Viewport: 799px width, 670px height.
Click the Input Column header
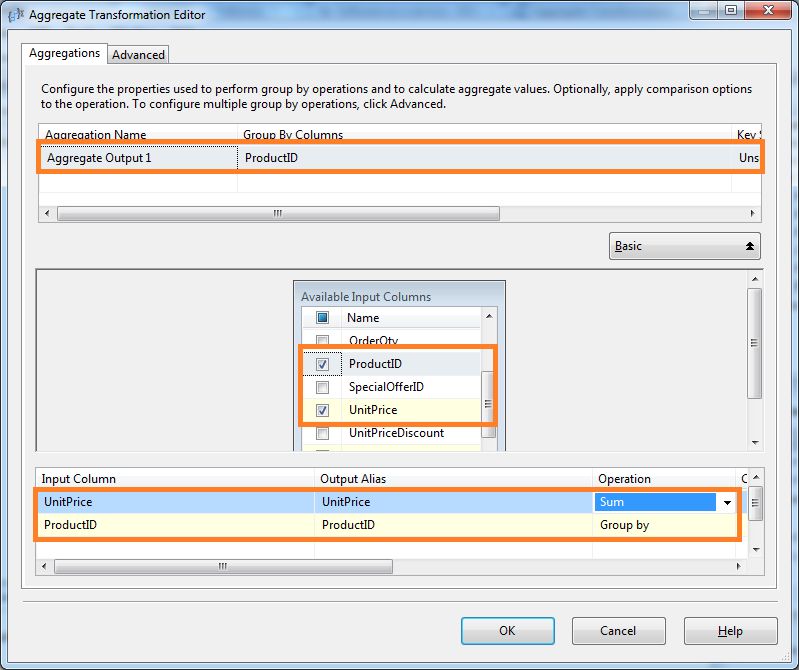tap(176, 479)
